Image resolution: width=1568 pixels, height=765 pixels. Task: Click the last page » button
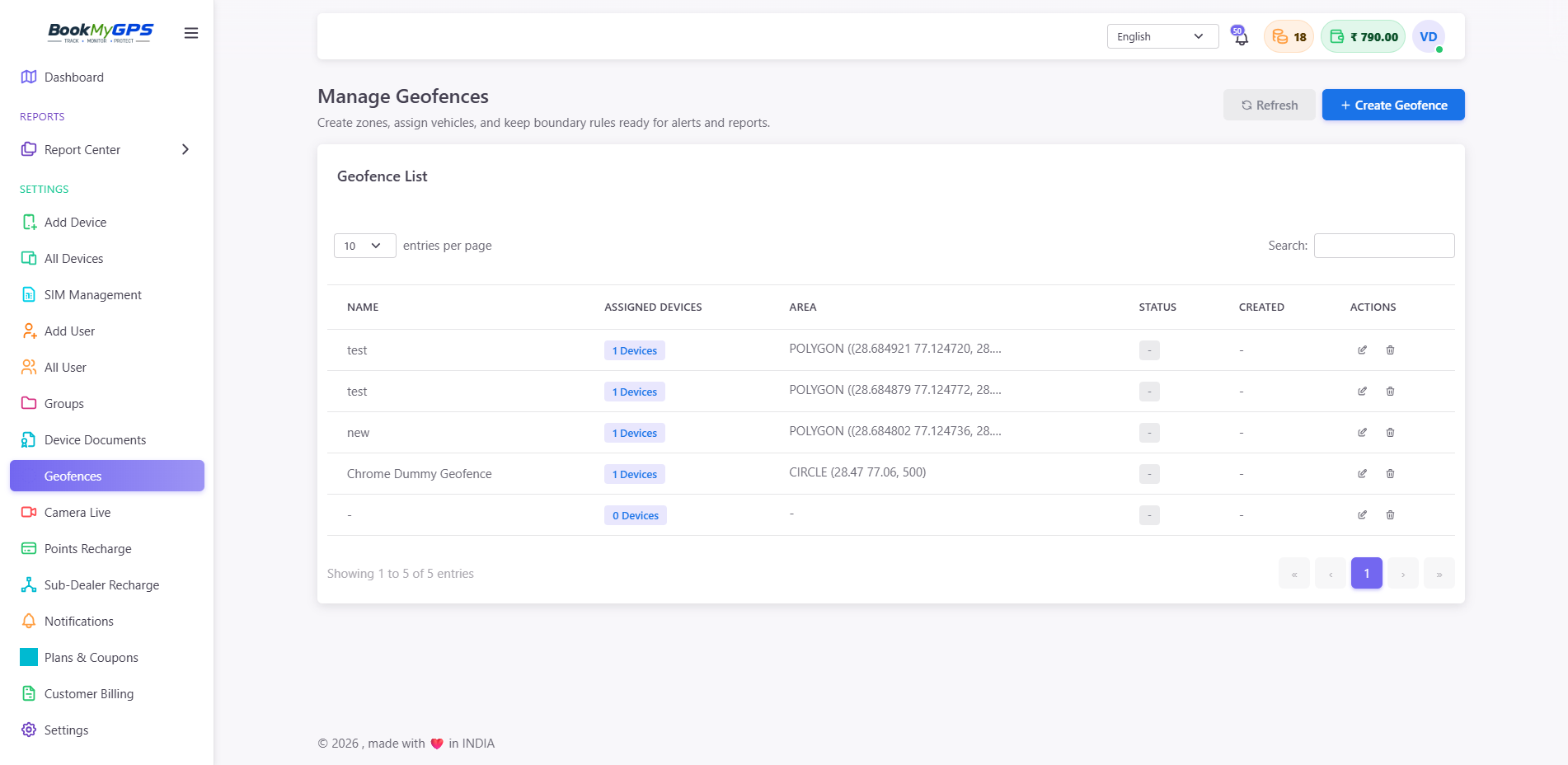click(1439, 573)
